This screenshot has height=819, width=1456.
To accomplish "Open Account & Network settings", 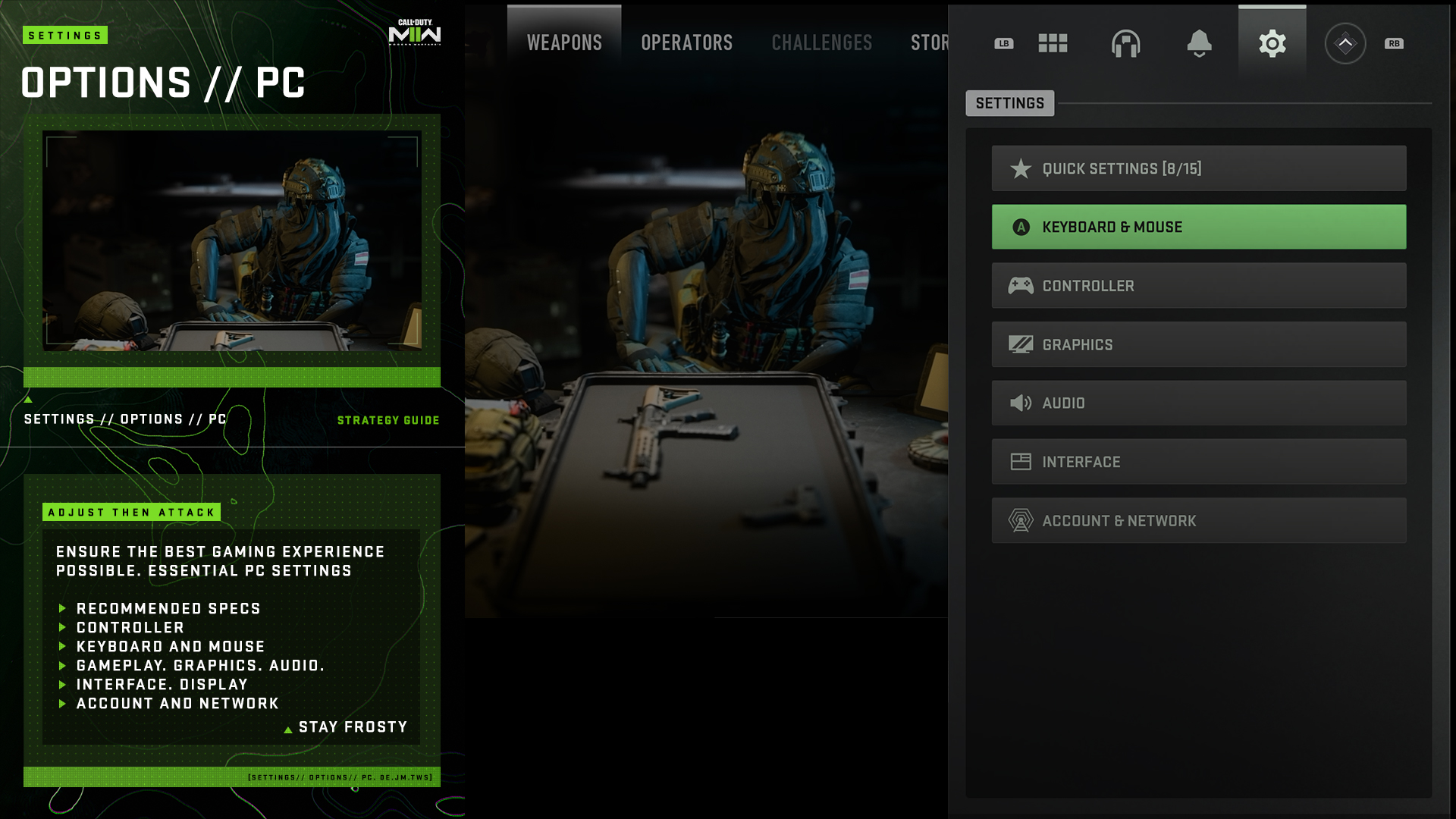I will coord(1198,520).
